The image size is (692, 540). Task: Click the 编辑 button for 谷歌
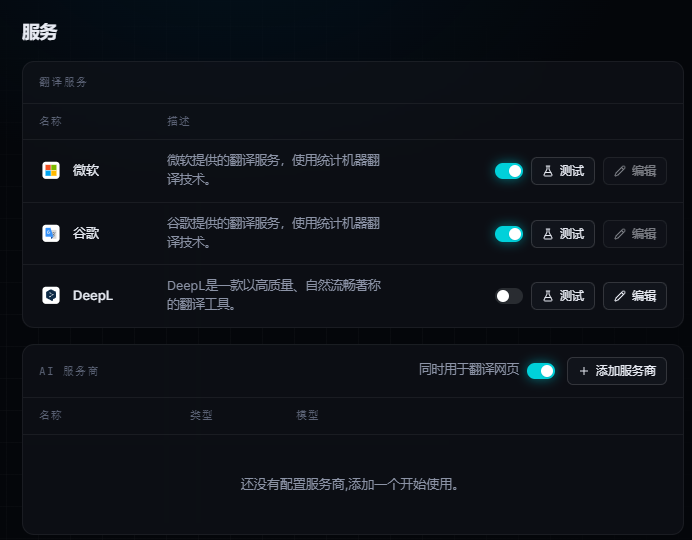[635, 234]
